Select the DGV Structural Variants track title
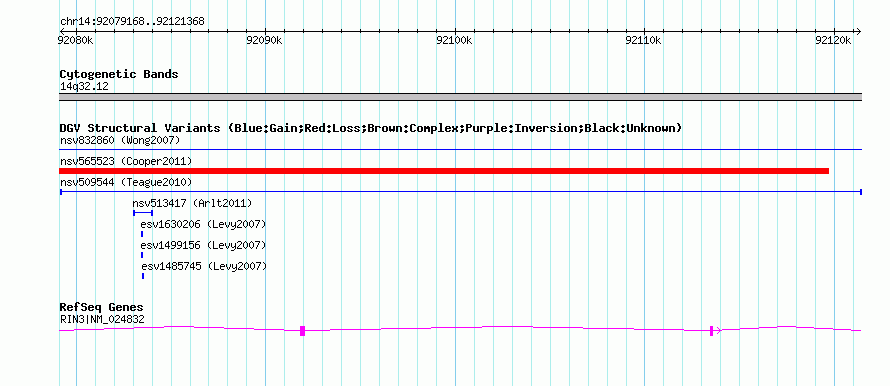Viewport: 890px width, 386px height. (x=371, y=128)
